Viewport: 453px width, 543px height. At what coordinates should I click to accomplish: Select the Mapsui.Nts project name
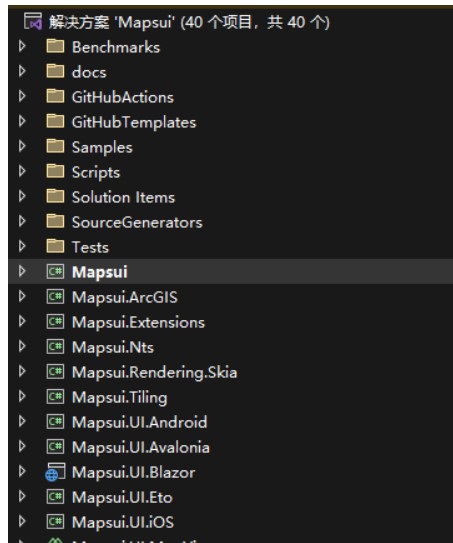[x=113, y=347]
